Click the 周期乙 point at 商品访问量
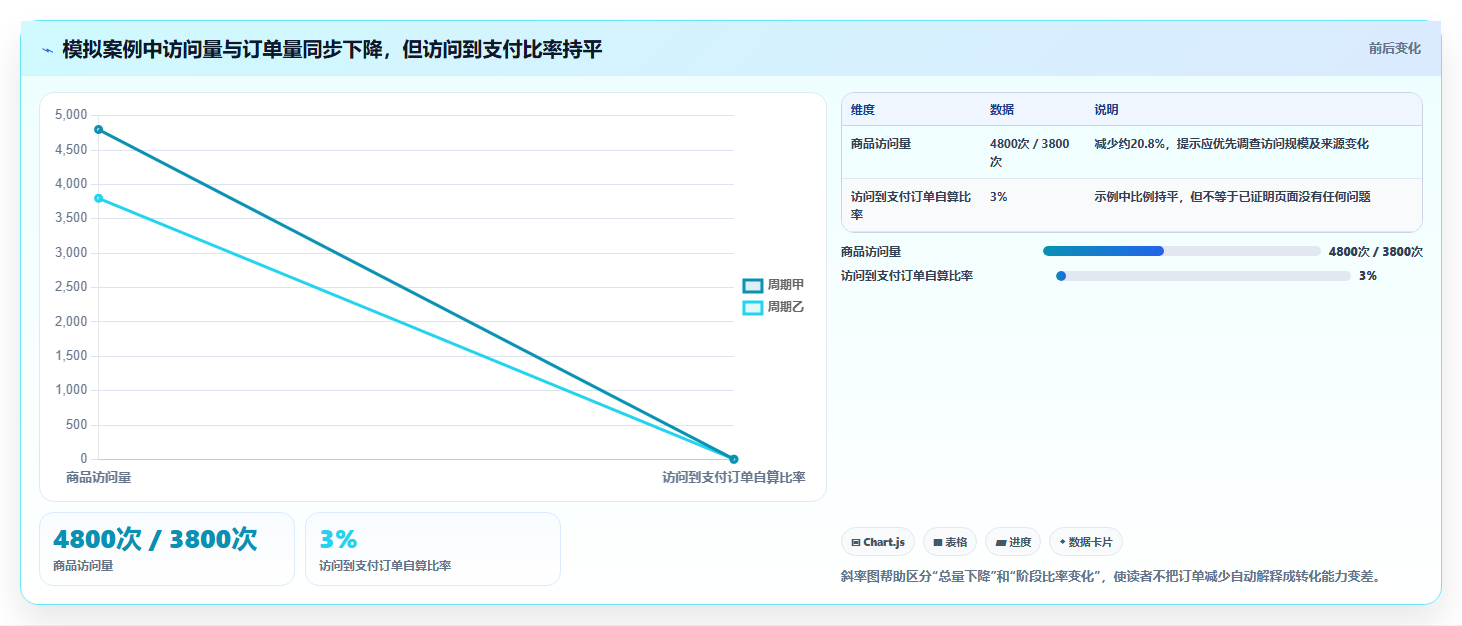 pyautogui.click(x=98, y=198)
